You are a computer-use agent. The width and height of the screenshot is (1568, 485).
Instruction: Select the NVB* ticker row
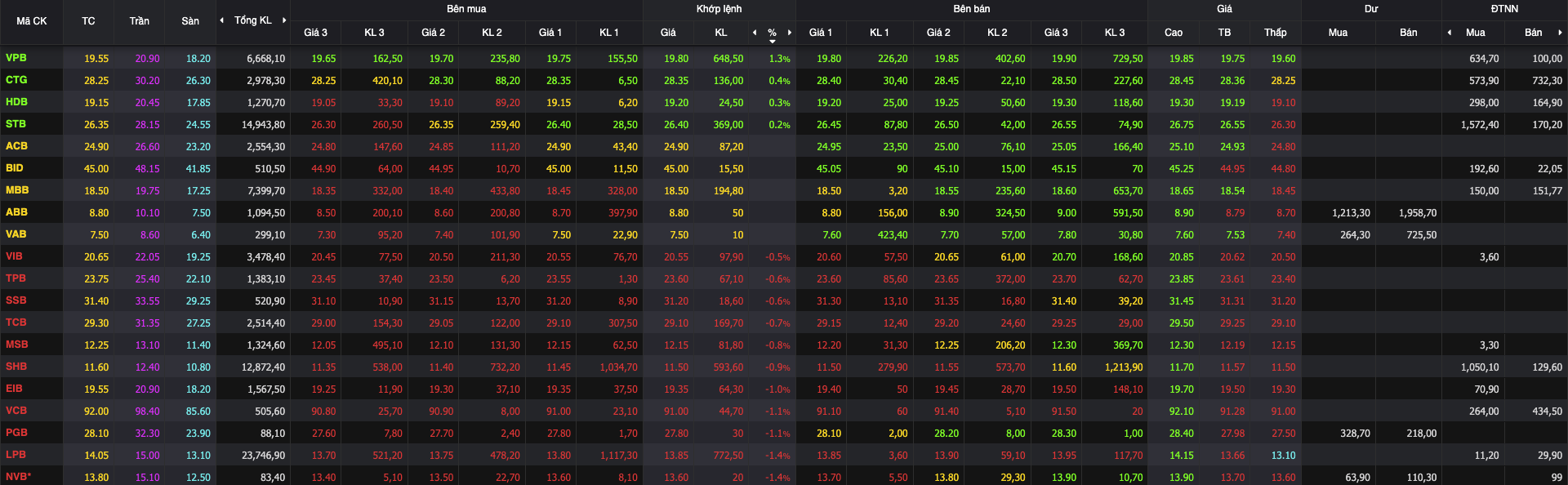click(784, 476)
